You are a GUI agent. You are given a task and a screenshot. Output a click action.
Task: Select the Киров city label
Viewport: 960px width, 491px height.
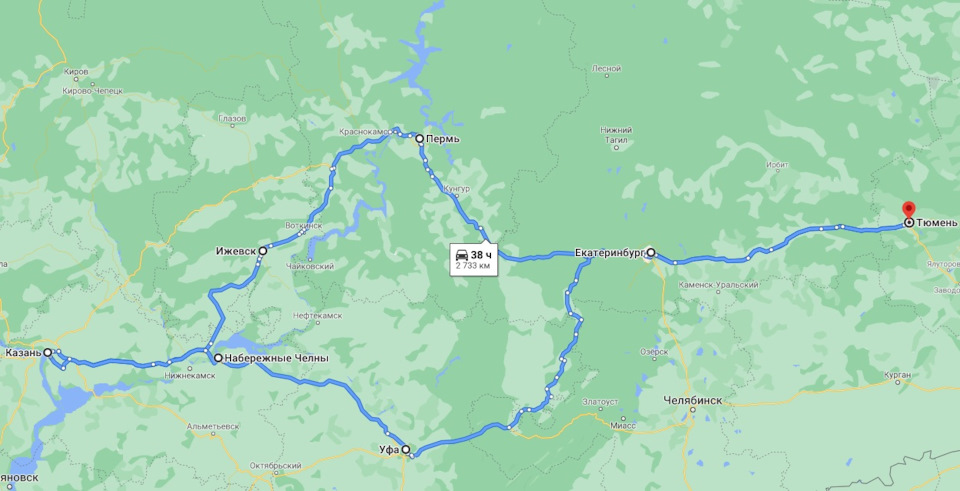76,72
